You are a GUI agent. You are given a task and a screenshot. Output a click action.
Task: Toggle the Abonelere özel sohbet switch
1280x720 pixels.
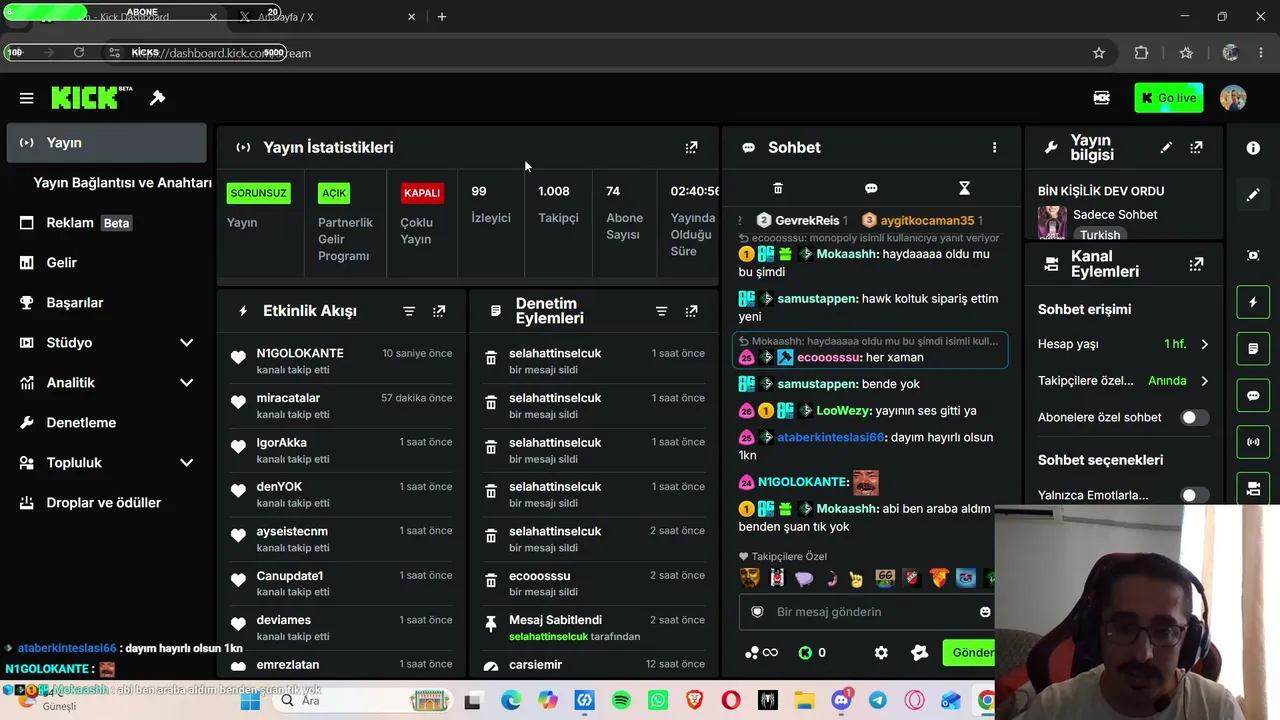click(1194, 417)
